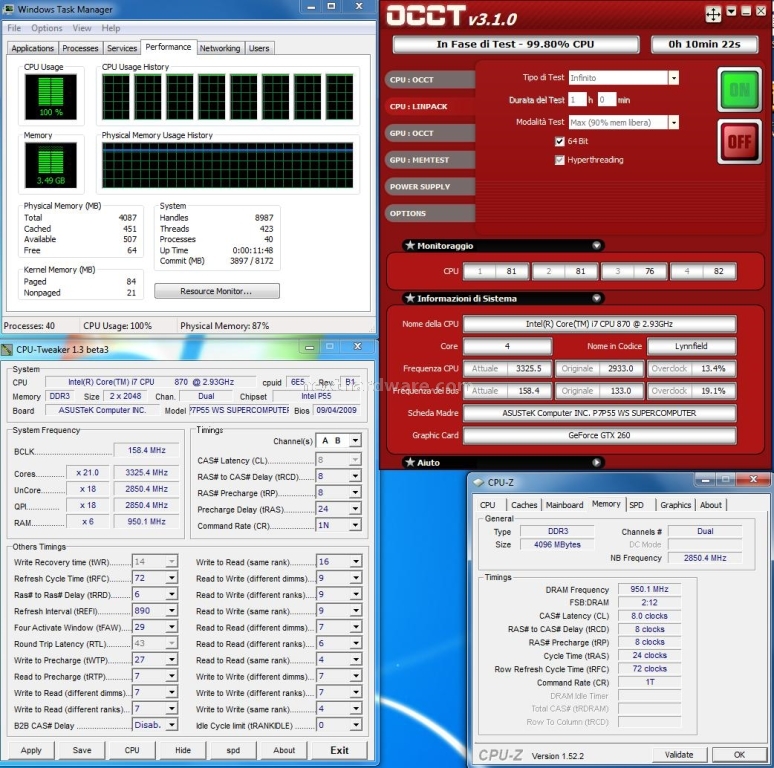The image size is (774, 768).
Task: Select the GPU : OCCT test tab
Action: point(429,133)
